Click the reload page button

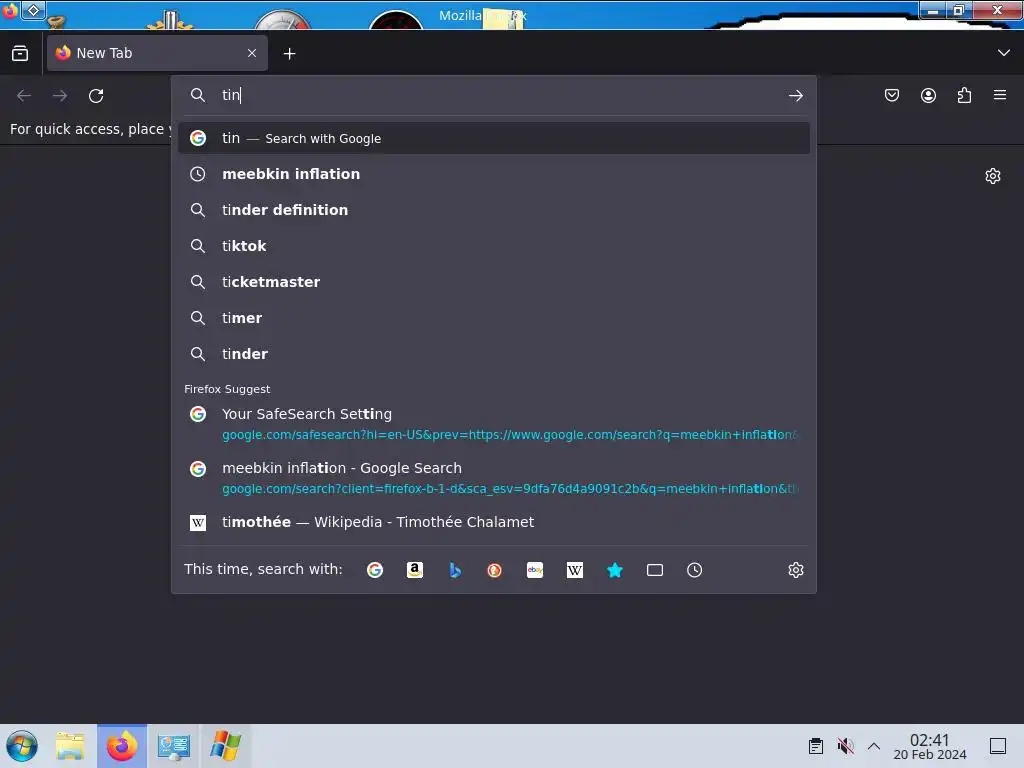(x=96, y=96)
